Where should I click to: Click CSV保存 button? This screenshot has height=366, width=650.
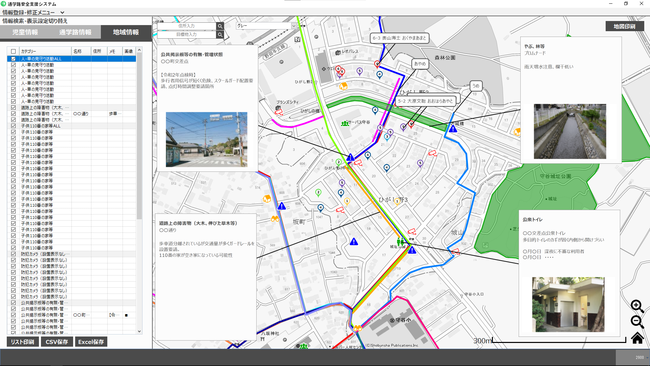pyautogui.click(x=57, y=342)
